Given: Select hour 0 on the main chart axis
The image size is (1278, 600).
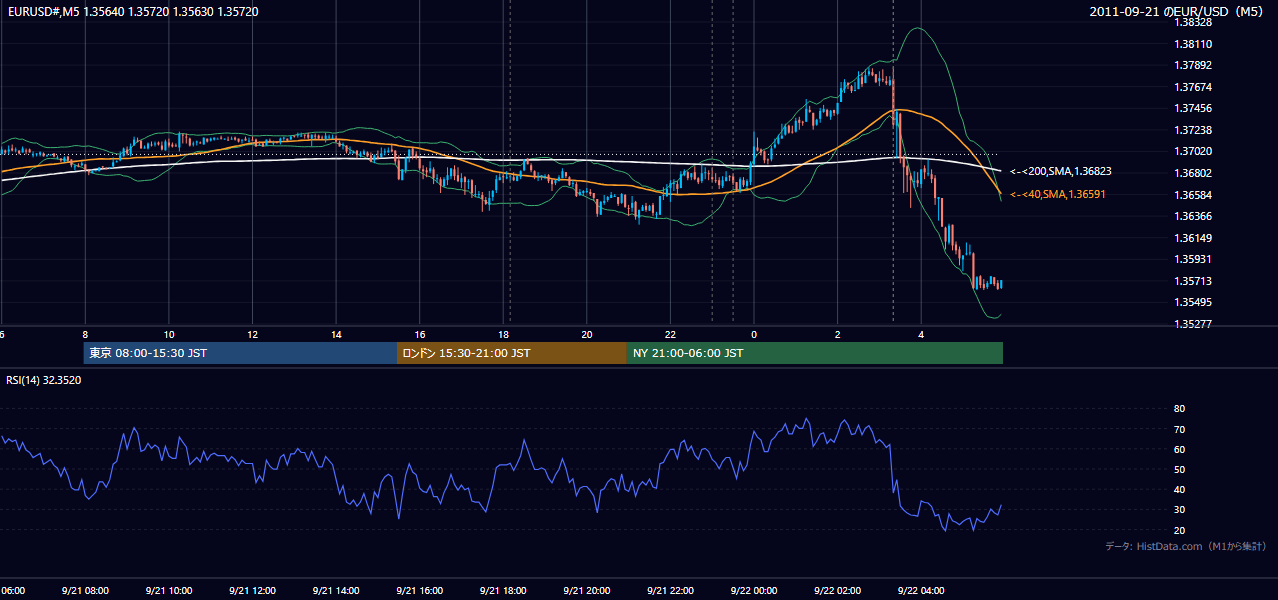Looking at the screenshot, I should tap(754, 335).
